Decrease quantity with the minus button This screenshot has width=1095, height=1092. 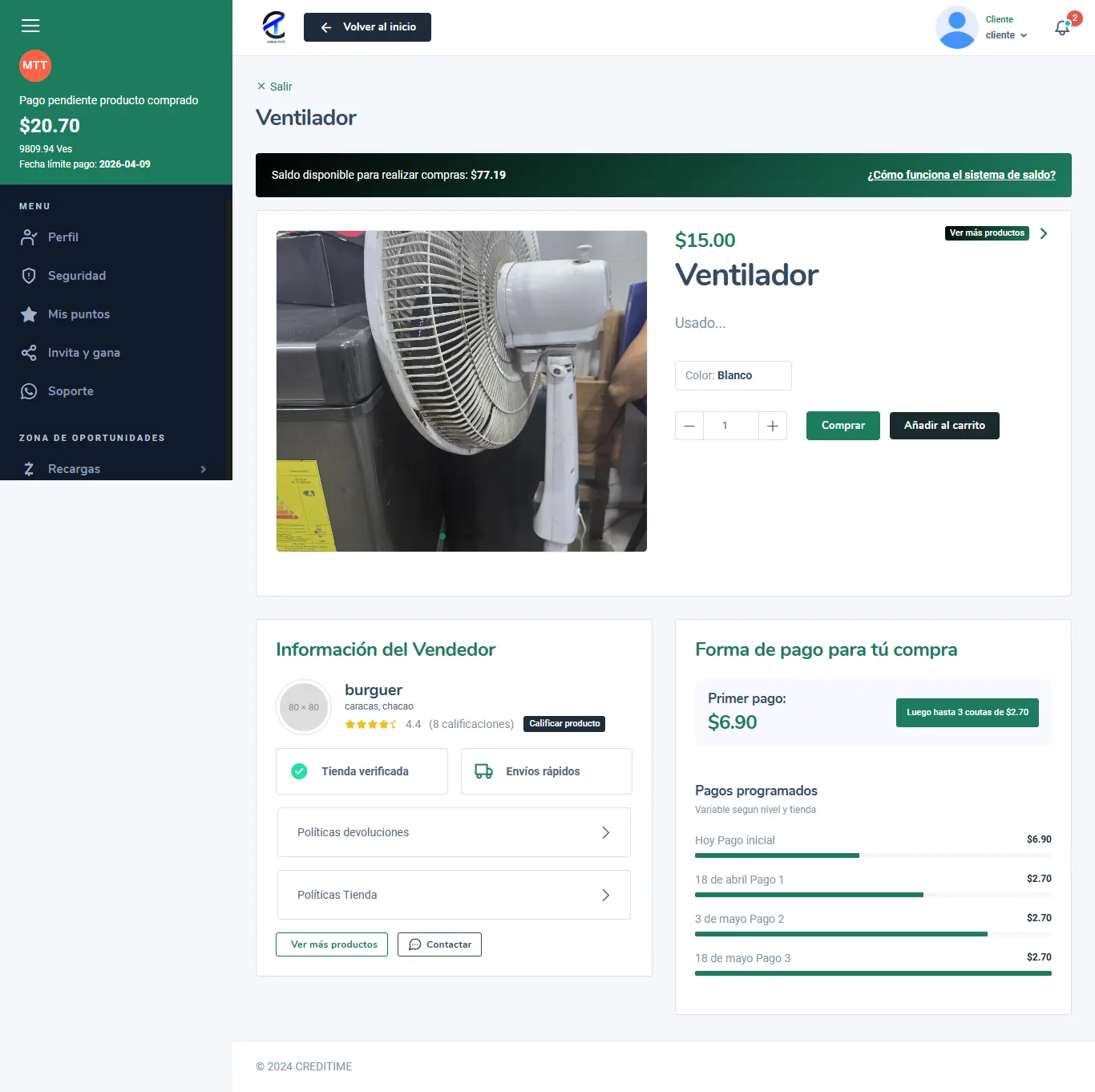[689, 426]
